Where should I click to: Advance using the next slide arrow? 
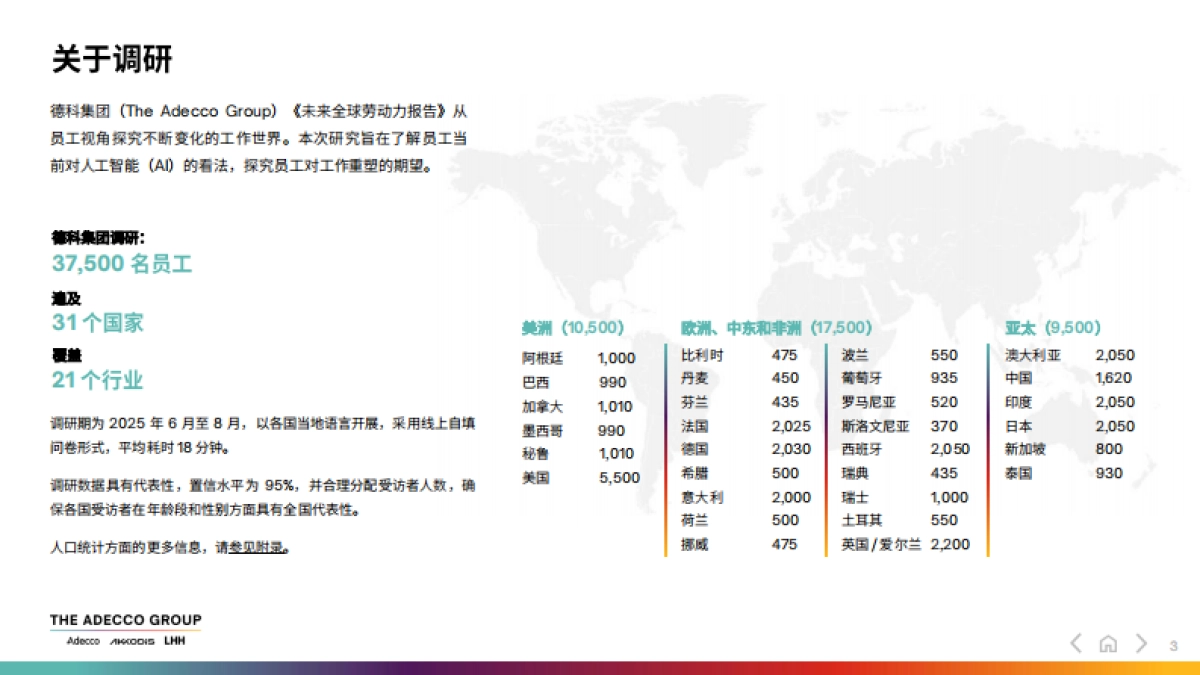[1142, 644]
